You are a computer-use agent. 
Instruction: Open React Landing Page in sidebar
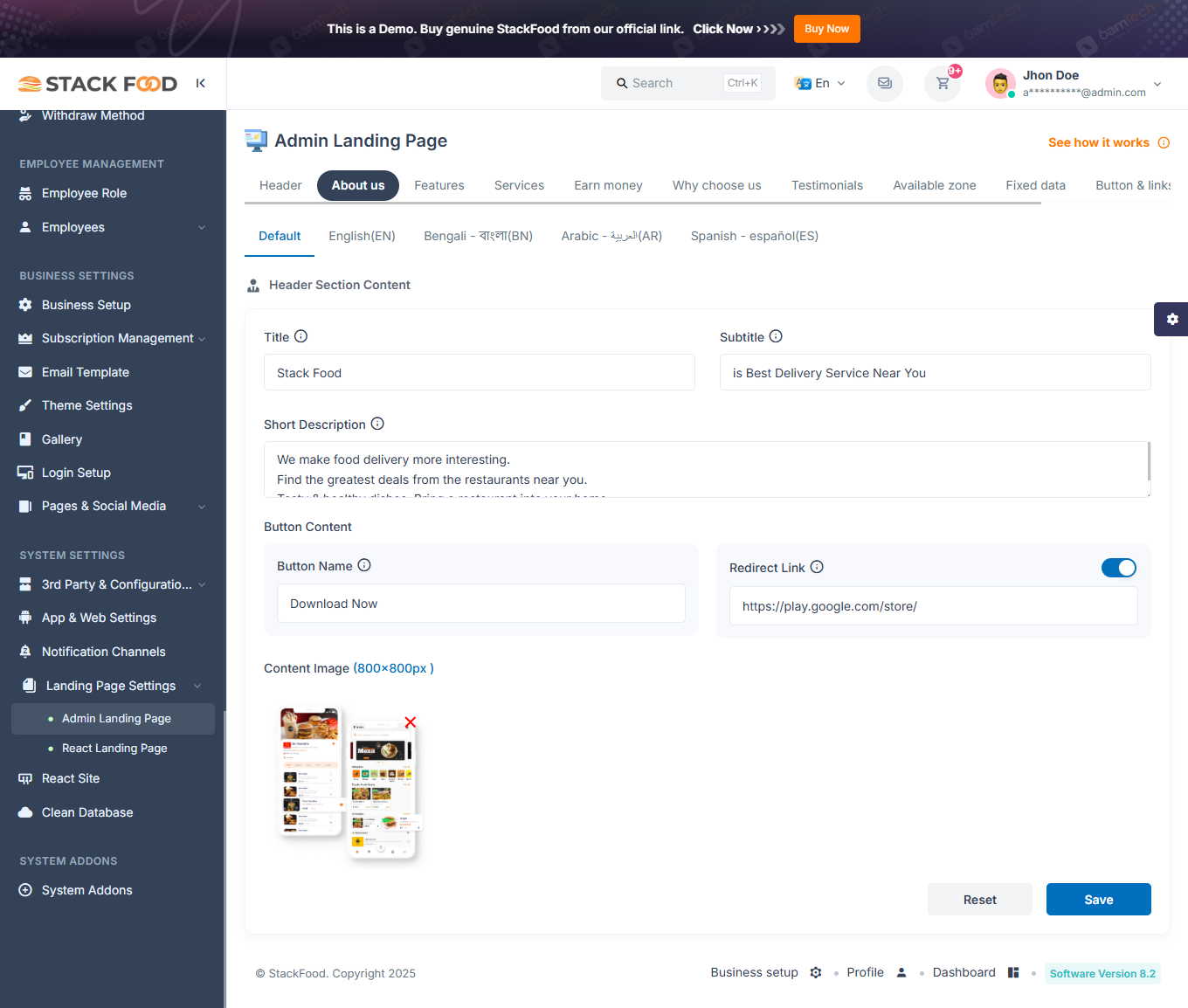pos(113,749)
